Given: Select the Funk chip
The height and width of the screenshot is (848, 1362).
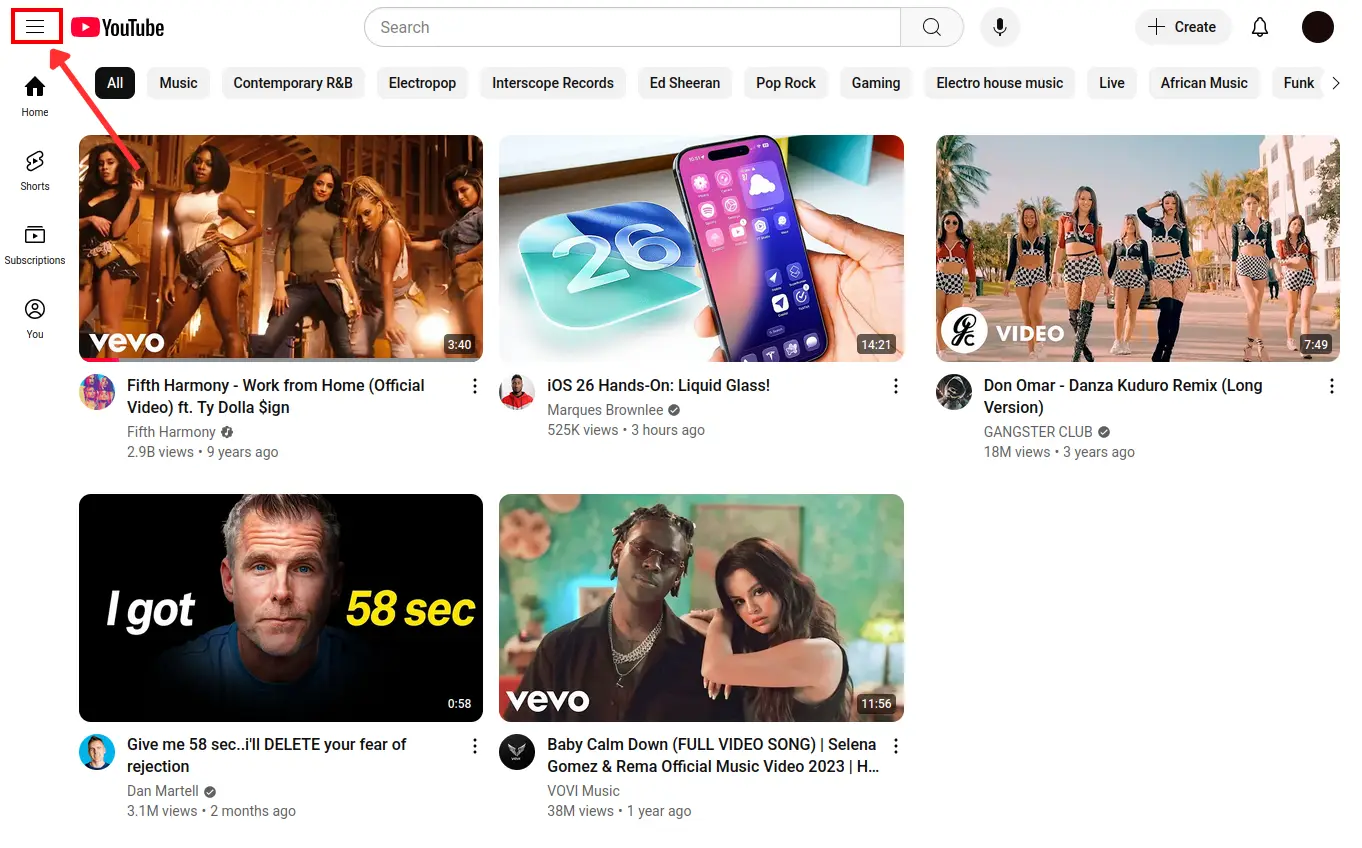Looking at the screenshot, I should pyautogui.click(x=1299, y=83).
